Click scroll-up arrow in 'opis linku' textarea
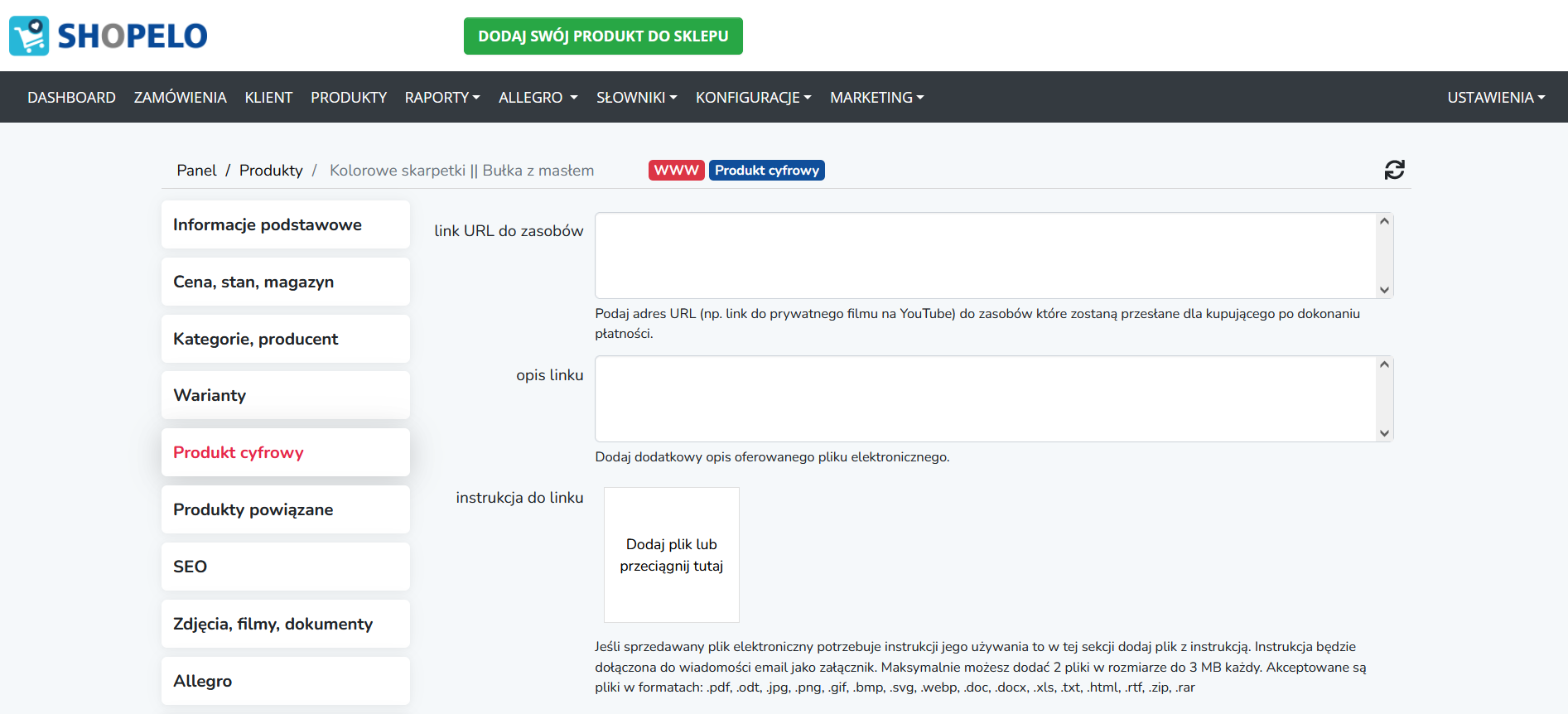 [x=1384, y=364]
